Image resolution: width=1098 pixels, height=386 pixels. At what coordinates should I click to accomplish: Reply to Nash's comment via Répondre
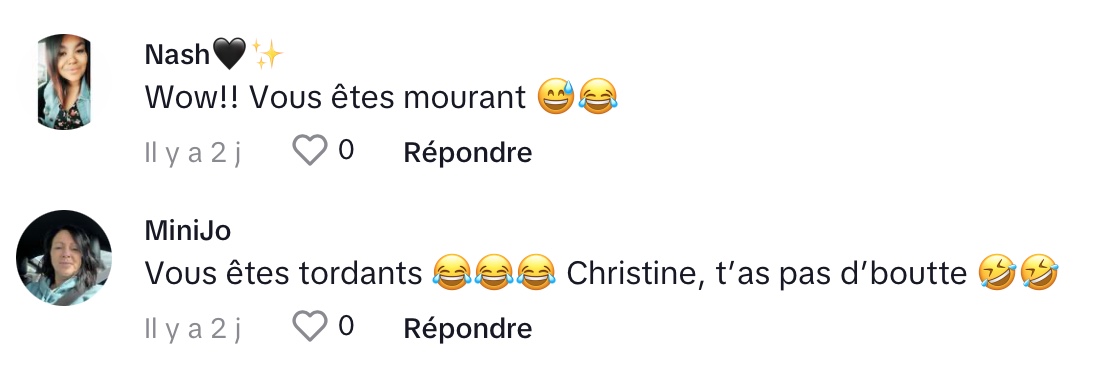468,152
